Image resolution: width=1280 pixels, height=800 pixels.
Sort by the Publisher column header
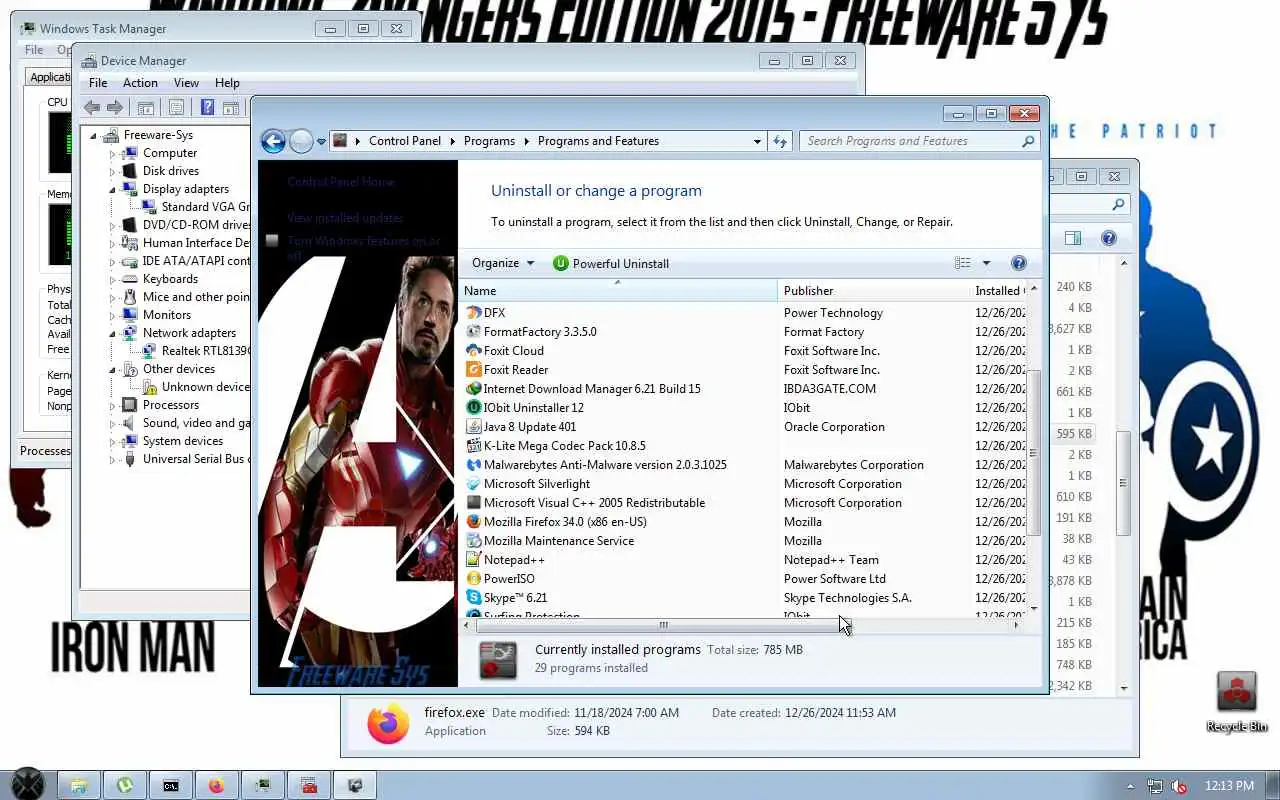[x=873, y=291]
